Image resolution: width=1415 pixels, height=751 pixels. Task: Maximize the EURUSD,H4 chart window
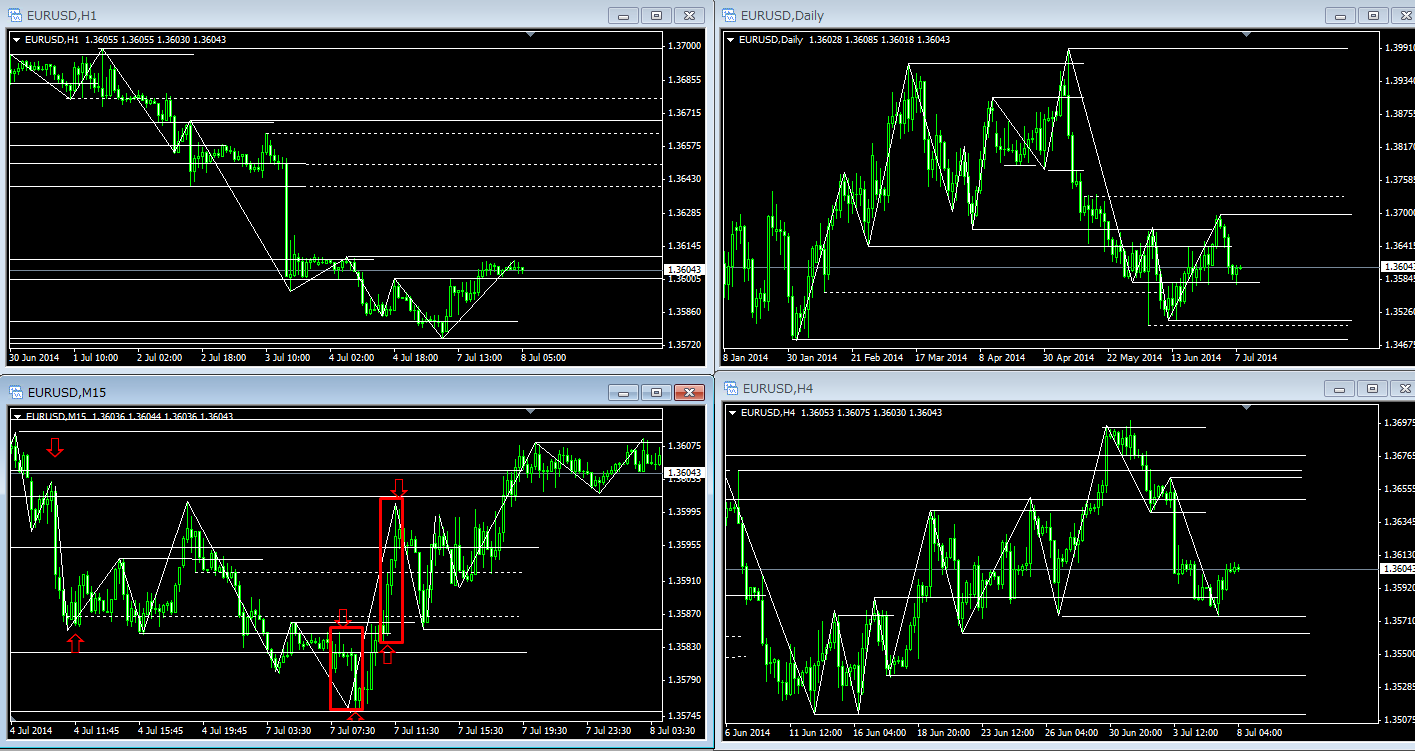pos(1372,388)
